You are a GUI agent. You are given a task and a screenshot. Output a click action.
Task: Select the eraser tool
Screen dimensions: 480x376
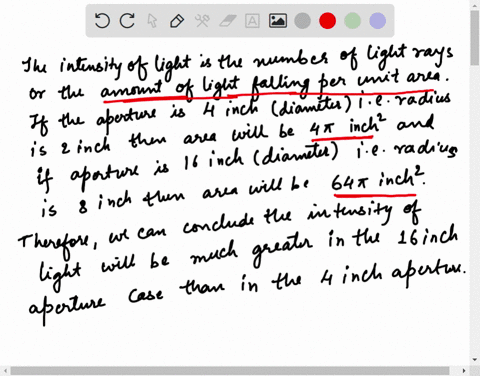pos(227,21)
